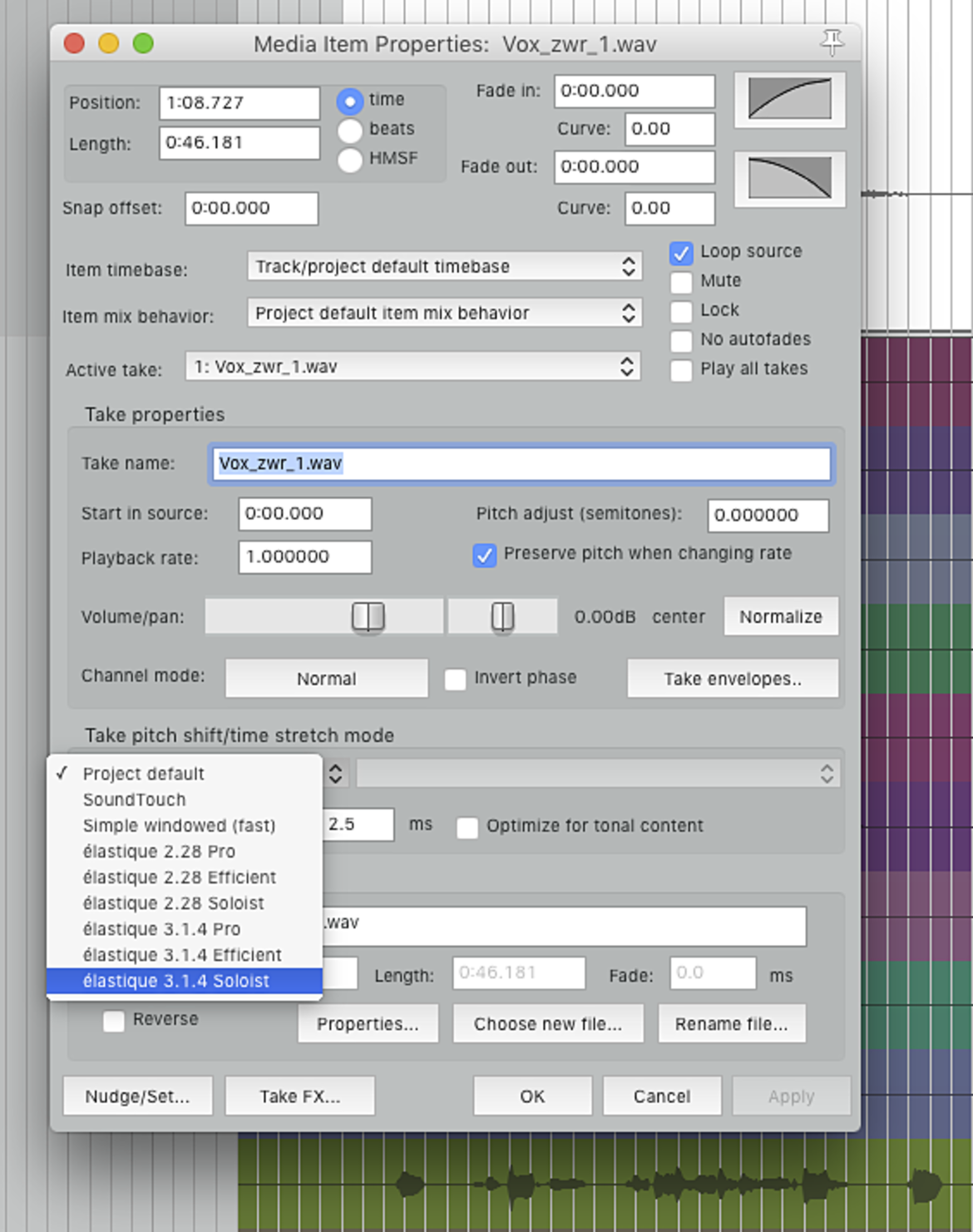Click the Normal channel mode button
Screen dimensions: 973x1232
[x=327, y=679]
